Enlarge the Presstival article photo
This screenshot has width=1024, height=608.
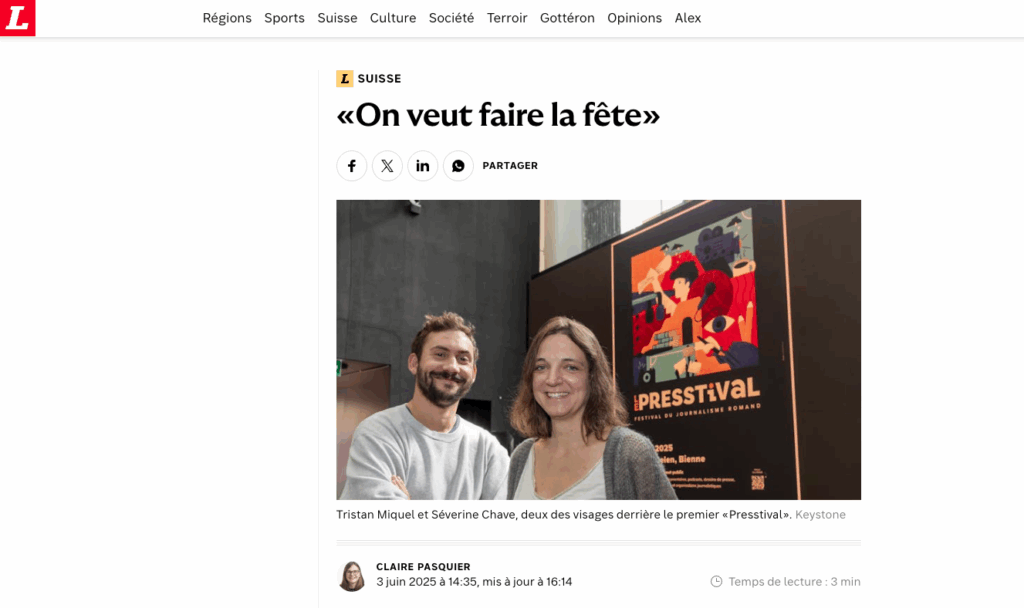[598, 350]
